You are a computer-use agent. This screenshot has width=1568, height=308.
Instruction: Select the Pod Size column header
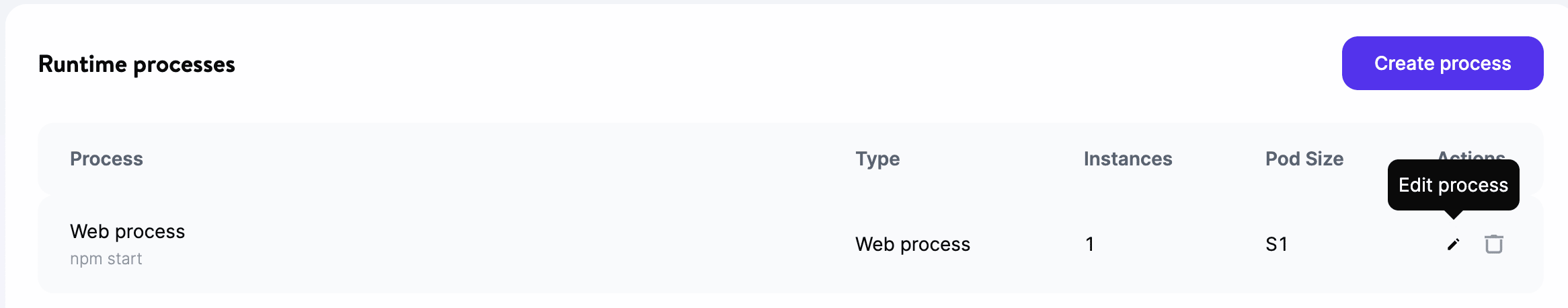point(1304,159)
